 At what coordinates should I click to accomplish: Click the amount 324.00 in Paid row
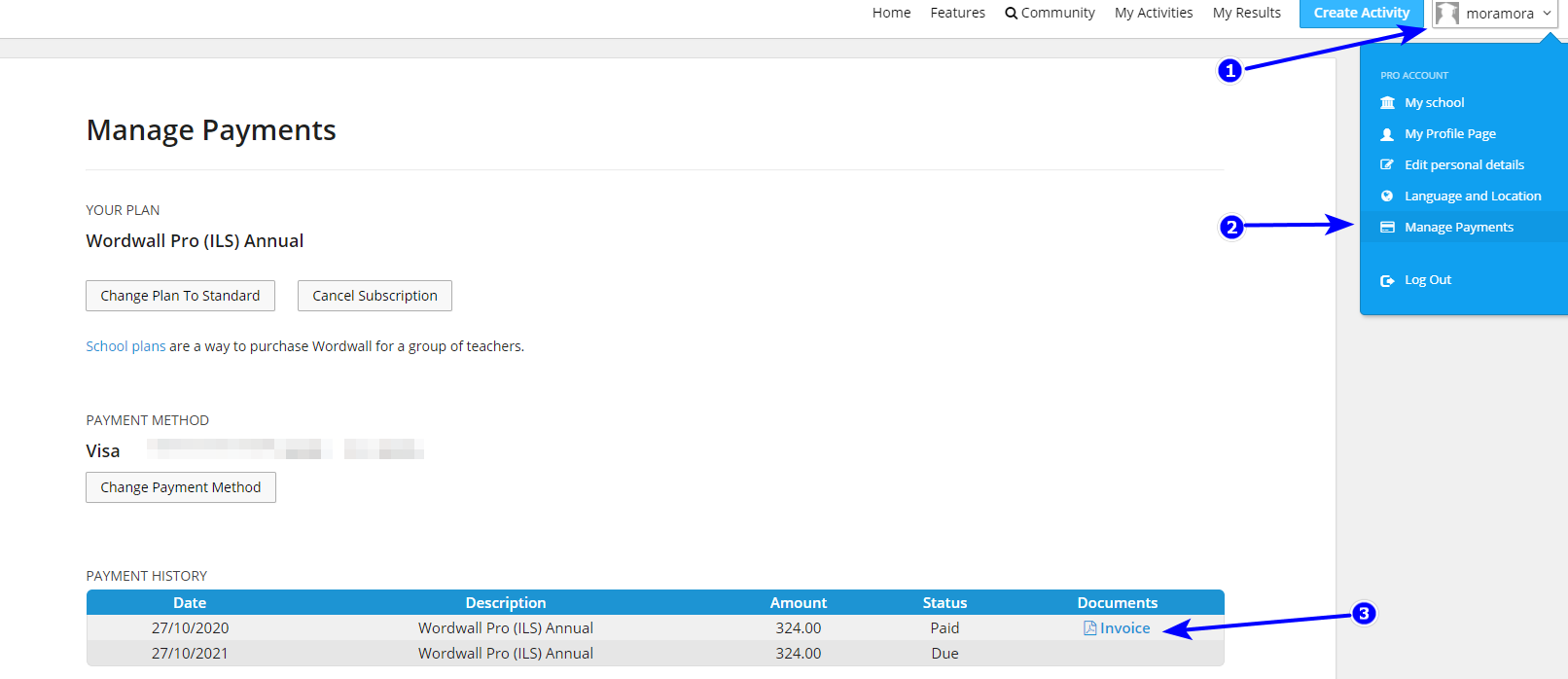coord(799,628)
